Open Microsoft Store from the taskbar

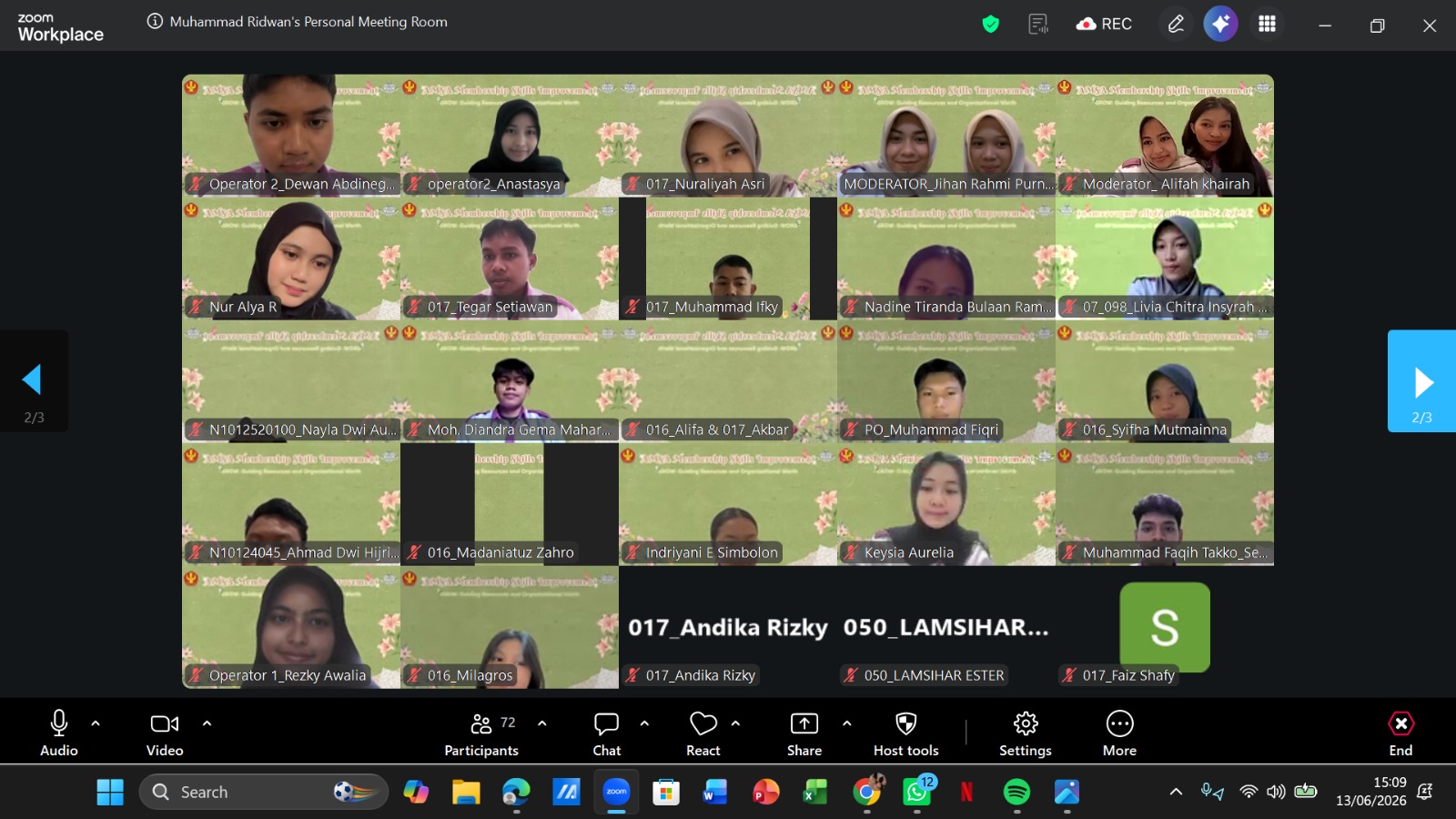[666, 792]
